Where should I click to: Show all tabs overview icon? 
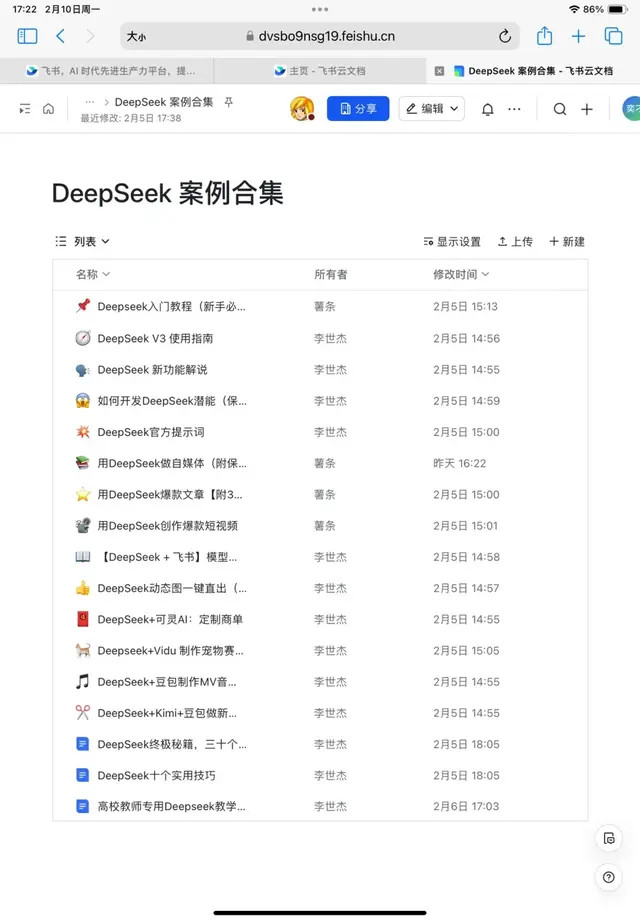[x=613, y=36]
